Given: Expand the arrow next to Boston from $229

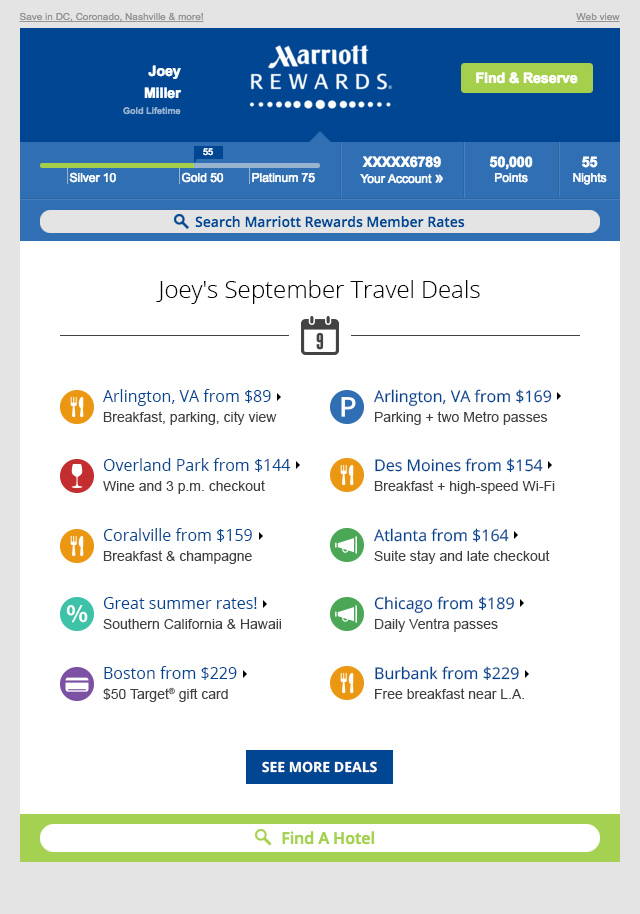Looking at the screenshot, I should 245,674.
